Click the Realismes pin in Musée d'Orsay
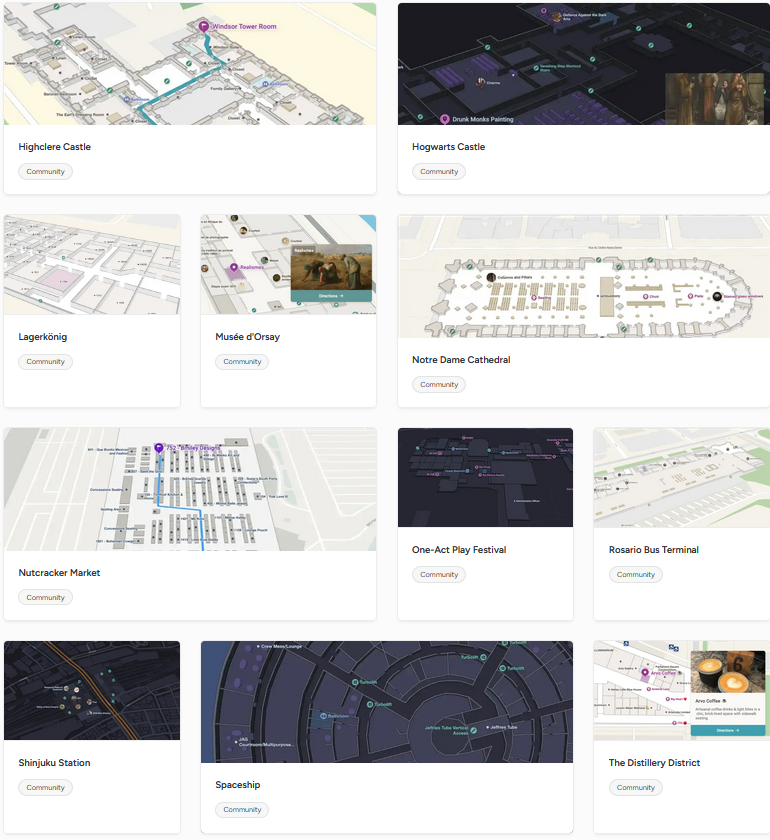The height and width of the screenshot is (840, 770). (234, 267)
